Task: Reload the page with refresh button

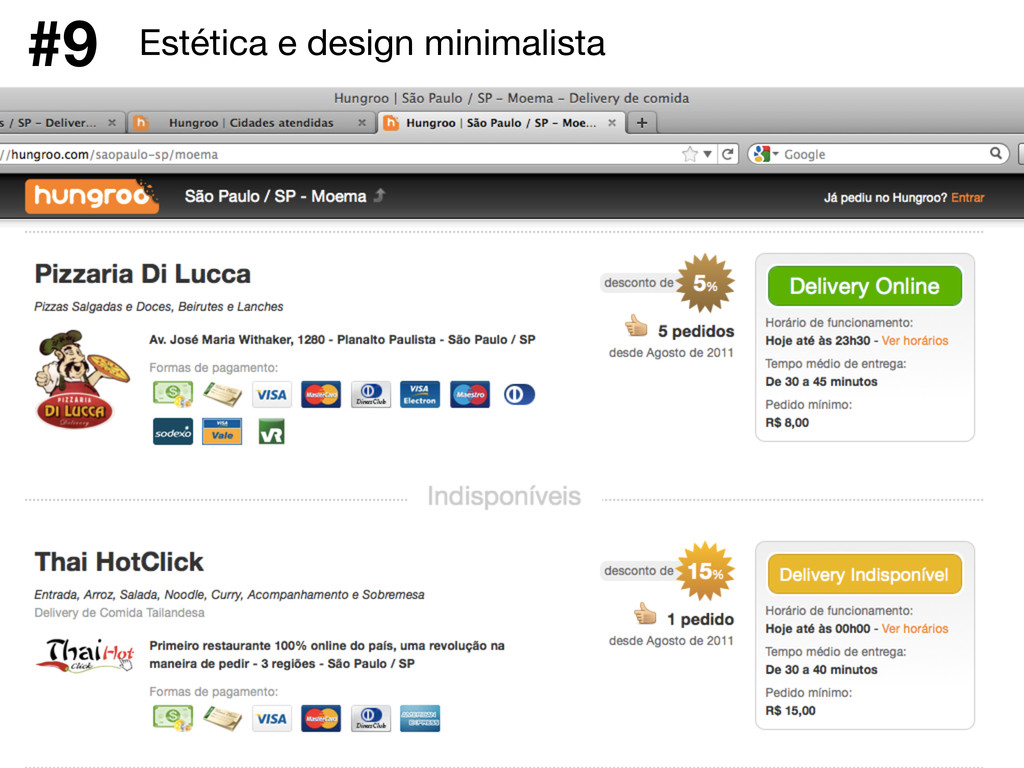Action: click(x=728, y=154)
